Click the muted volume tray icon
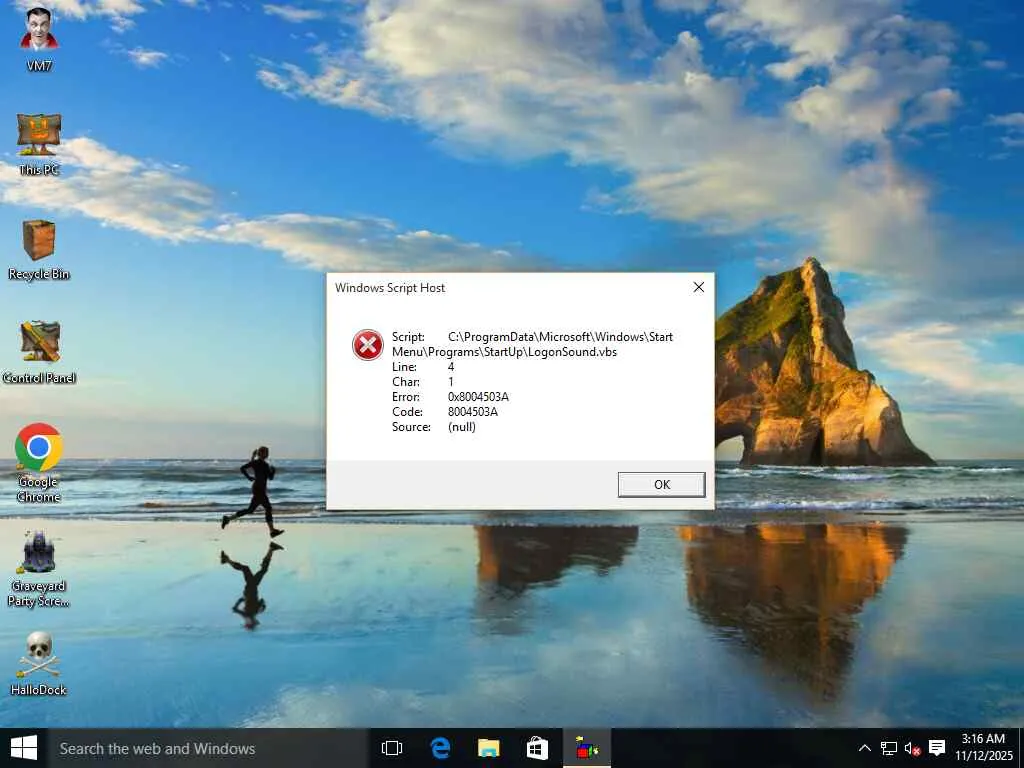 pos(912,748)
